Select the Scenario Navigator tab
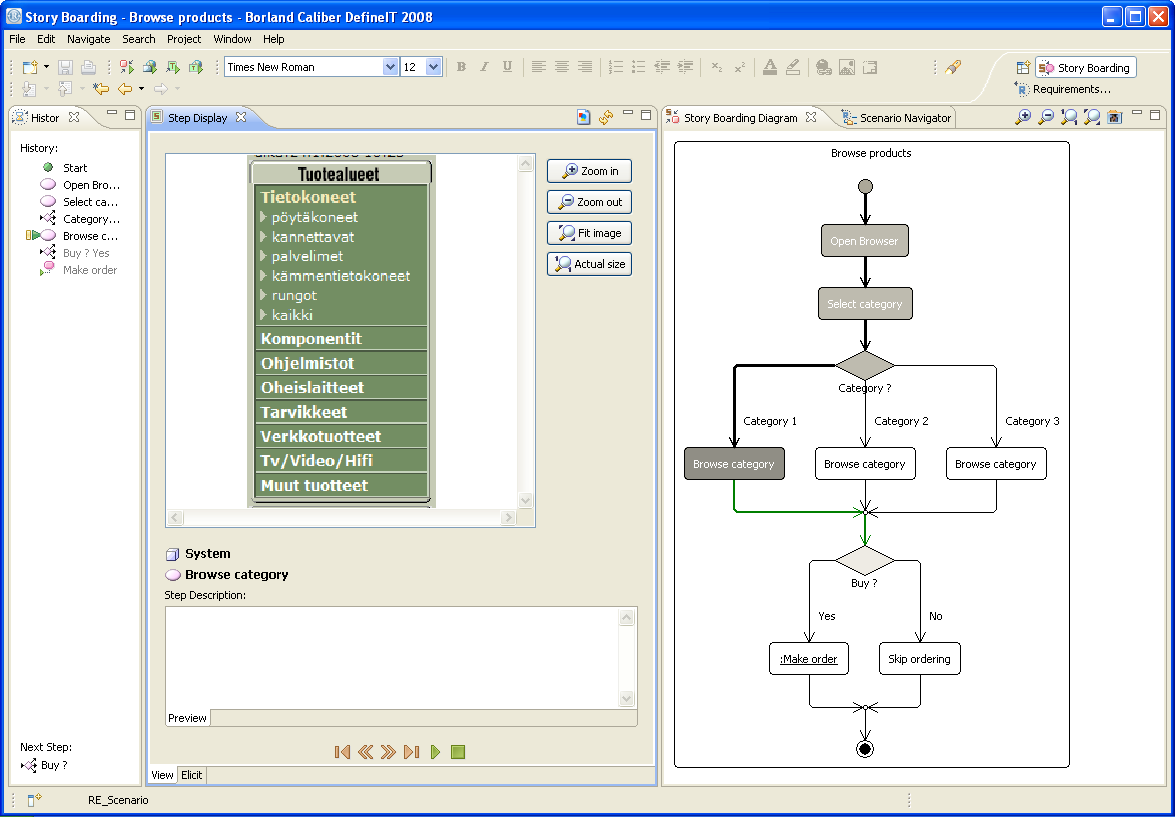The height and width of the screenshot is (817, 1175). point(896,118)
